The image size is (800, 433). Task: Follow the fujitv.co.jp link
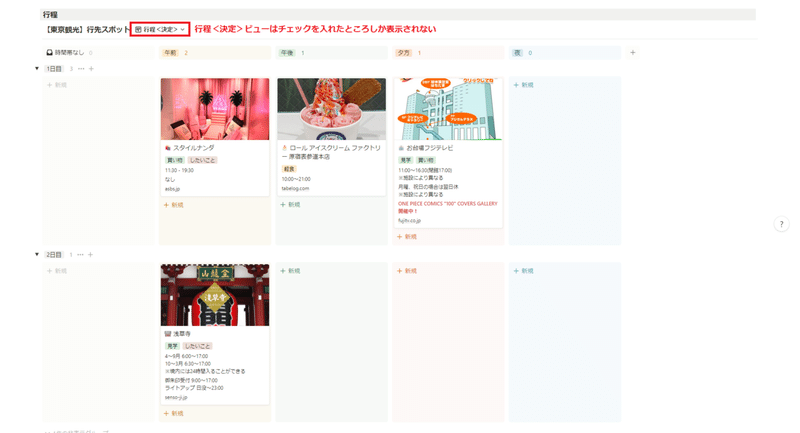pos(410,220)
